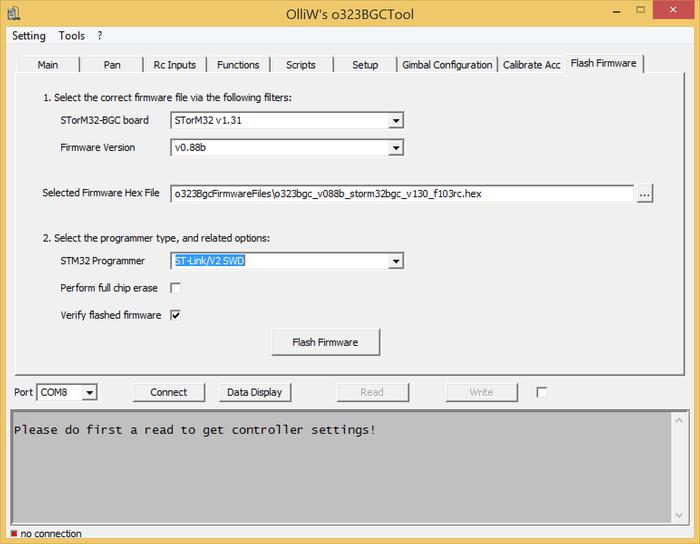Go to the Calibrate Acc tab
This screenshot has height=544, width=700.
click(531, 65)
